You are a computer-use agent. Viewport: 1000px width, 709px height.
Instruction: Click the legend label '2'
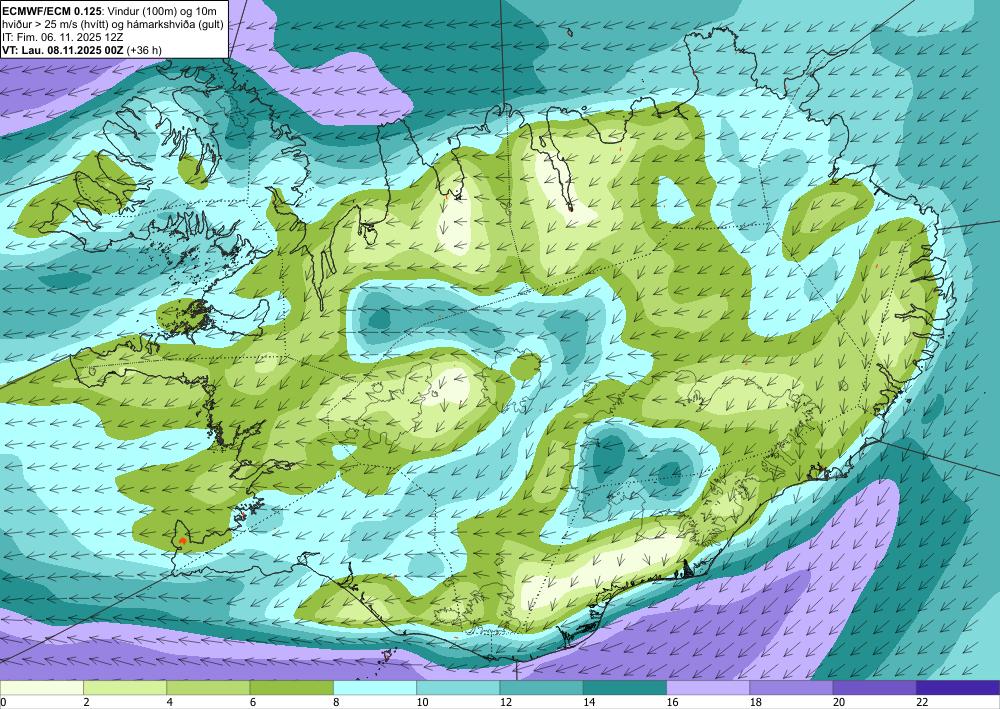coord(86,702)
